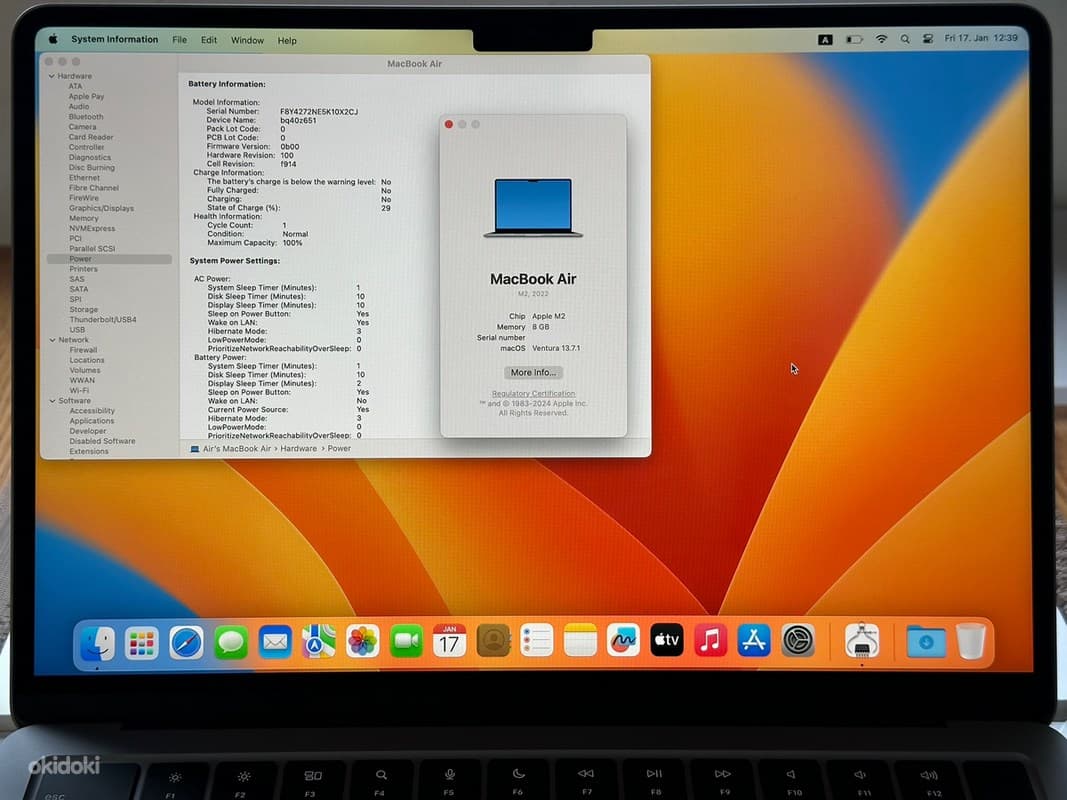
Task: Open Control Center from the menu bar
Action: pos(928,39)
